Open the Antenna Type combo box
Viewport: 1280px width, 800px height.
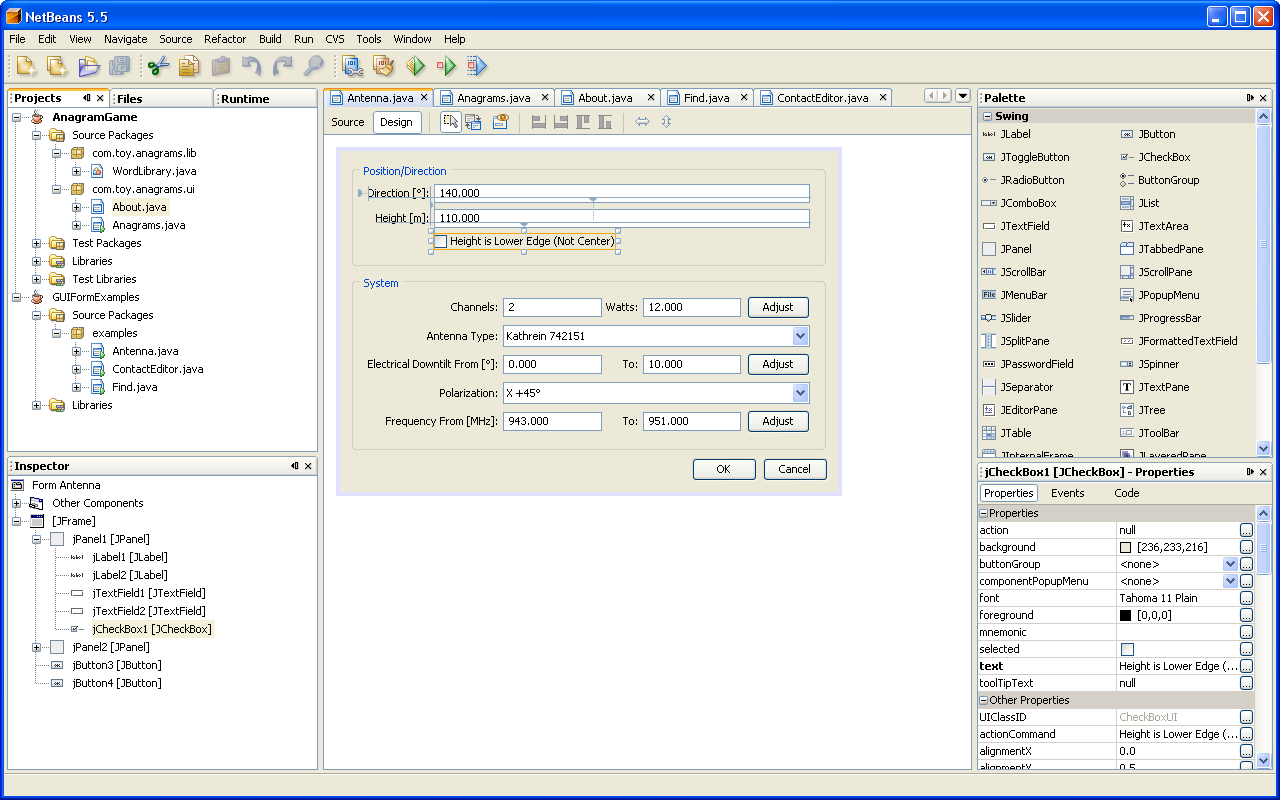[x=799, y=336]
